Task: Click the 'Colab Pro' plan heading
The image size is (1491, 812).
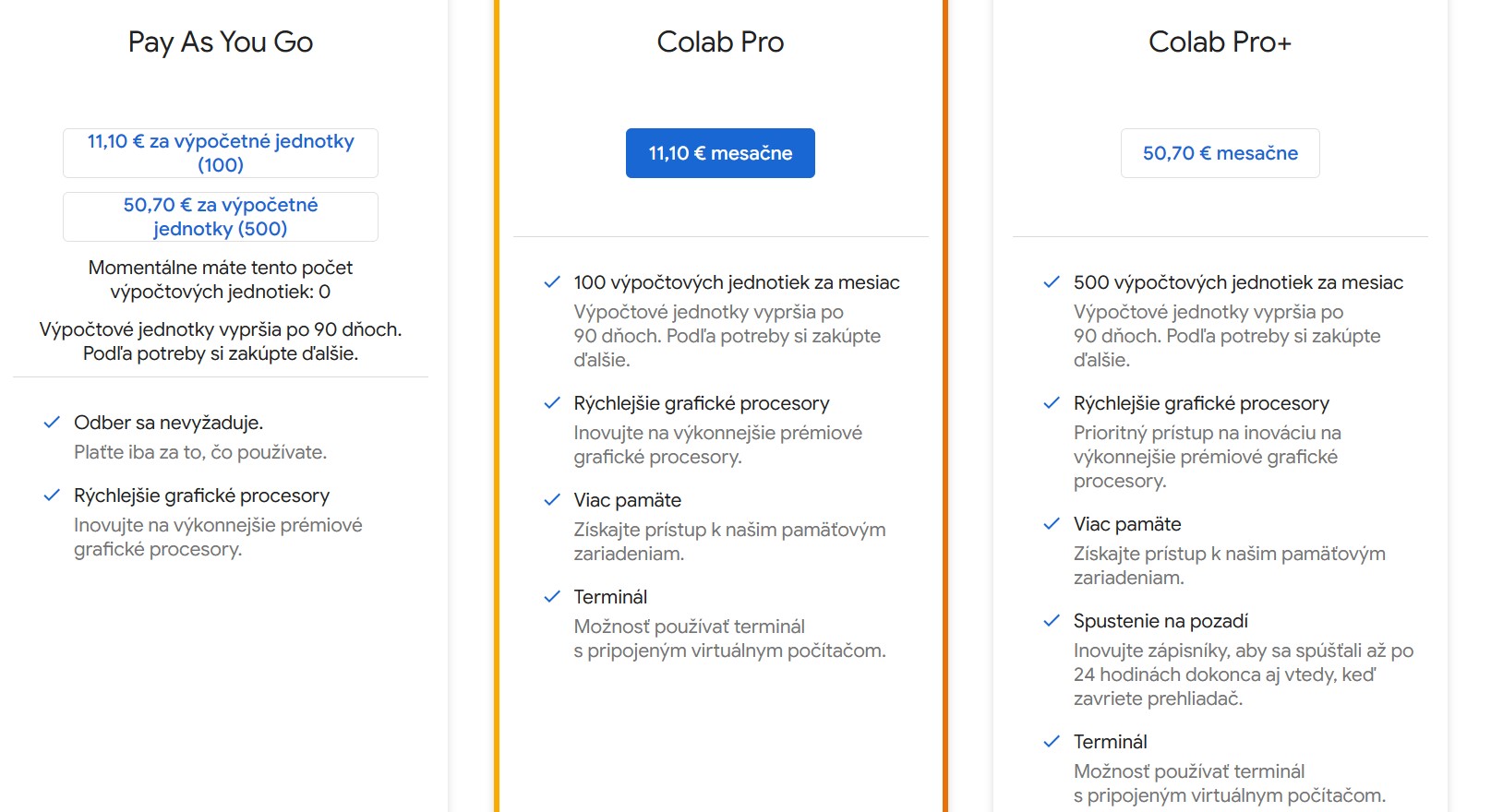Action: (x=720, y=42)
